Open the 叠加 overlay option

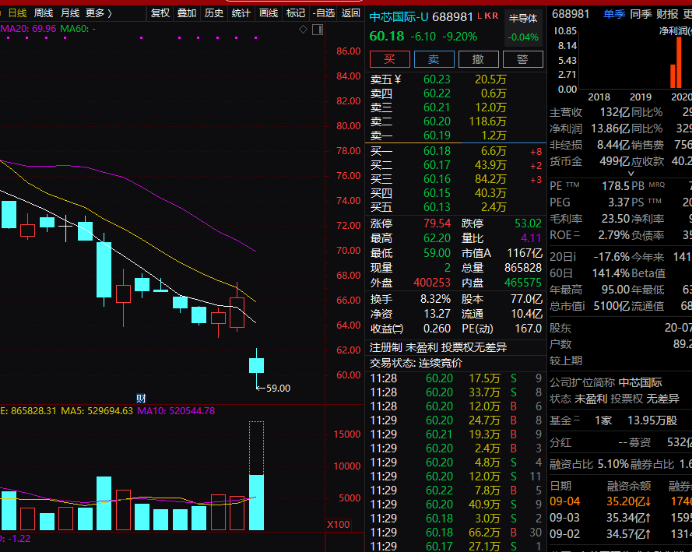click(x=187, y=13)
